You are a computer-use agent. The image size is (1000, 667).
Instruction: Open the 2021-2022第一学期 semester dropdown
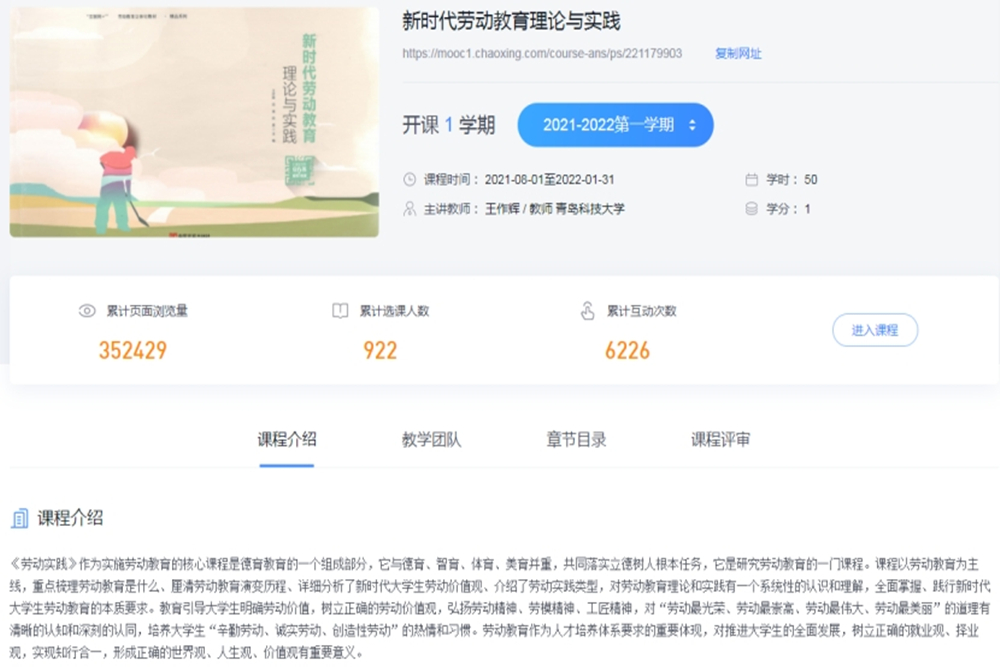click(x=615, y=125)
